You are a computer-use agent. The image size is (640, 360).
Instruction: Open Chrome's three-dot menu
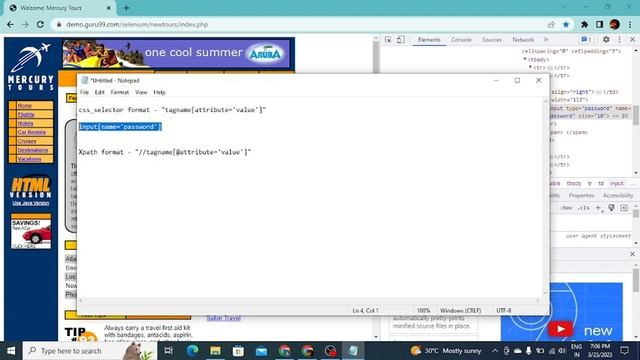[630, 24]
